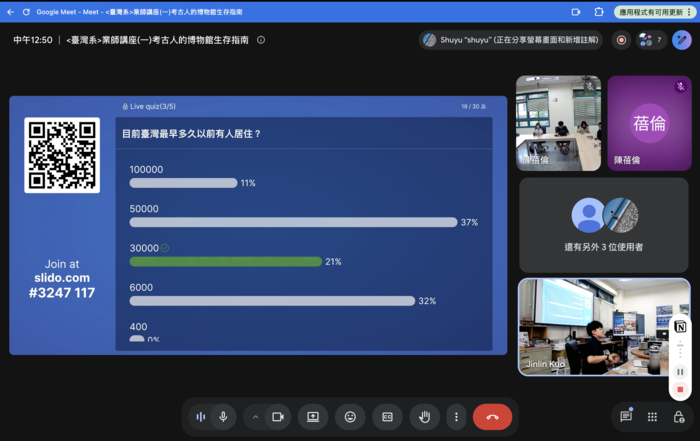Screen dimensions: 700x441
Task: Open the chat panel
Action: 626,416
